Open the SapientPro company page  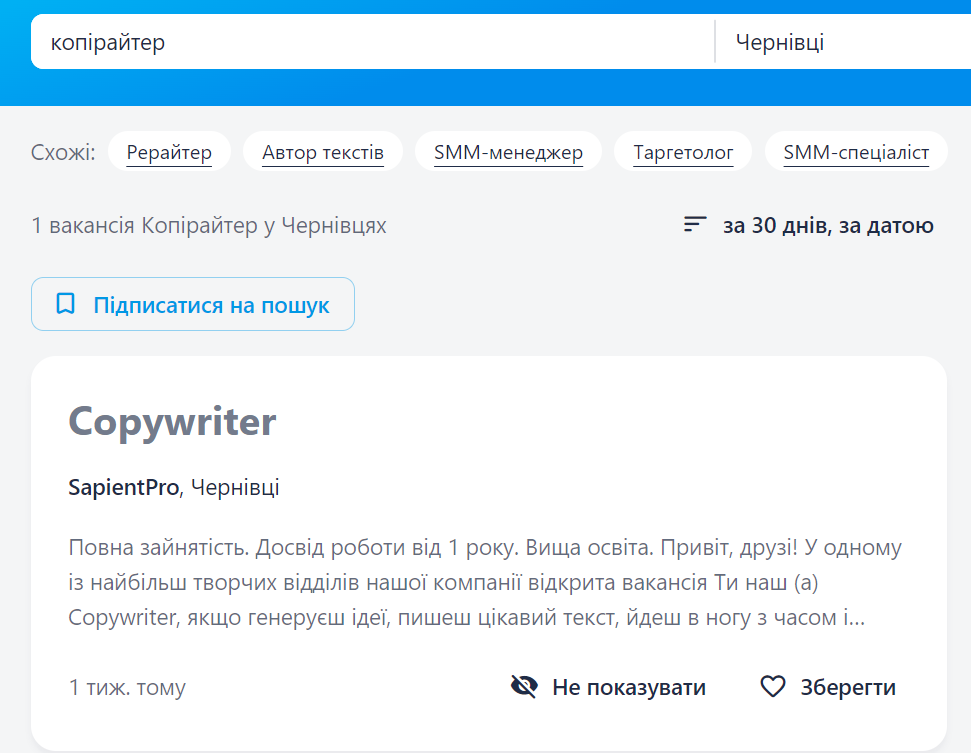point(123,488)
